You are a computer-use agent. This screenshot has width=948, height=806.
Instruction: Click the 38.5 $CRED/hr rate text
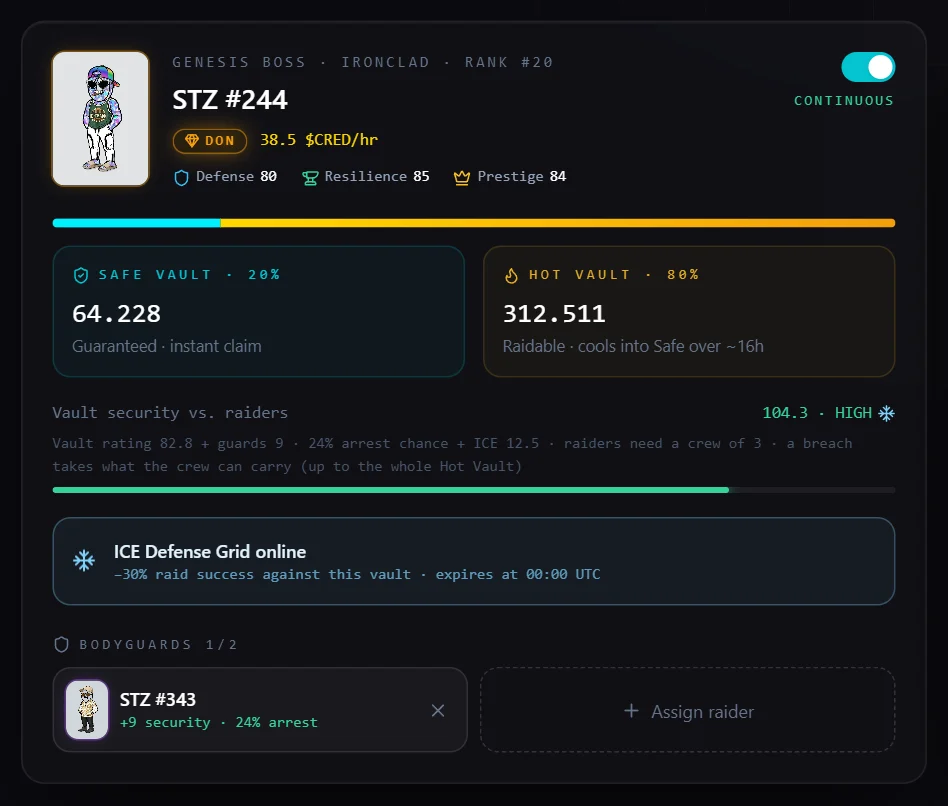[x=319, y=140]
